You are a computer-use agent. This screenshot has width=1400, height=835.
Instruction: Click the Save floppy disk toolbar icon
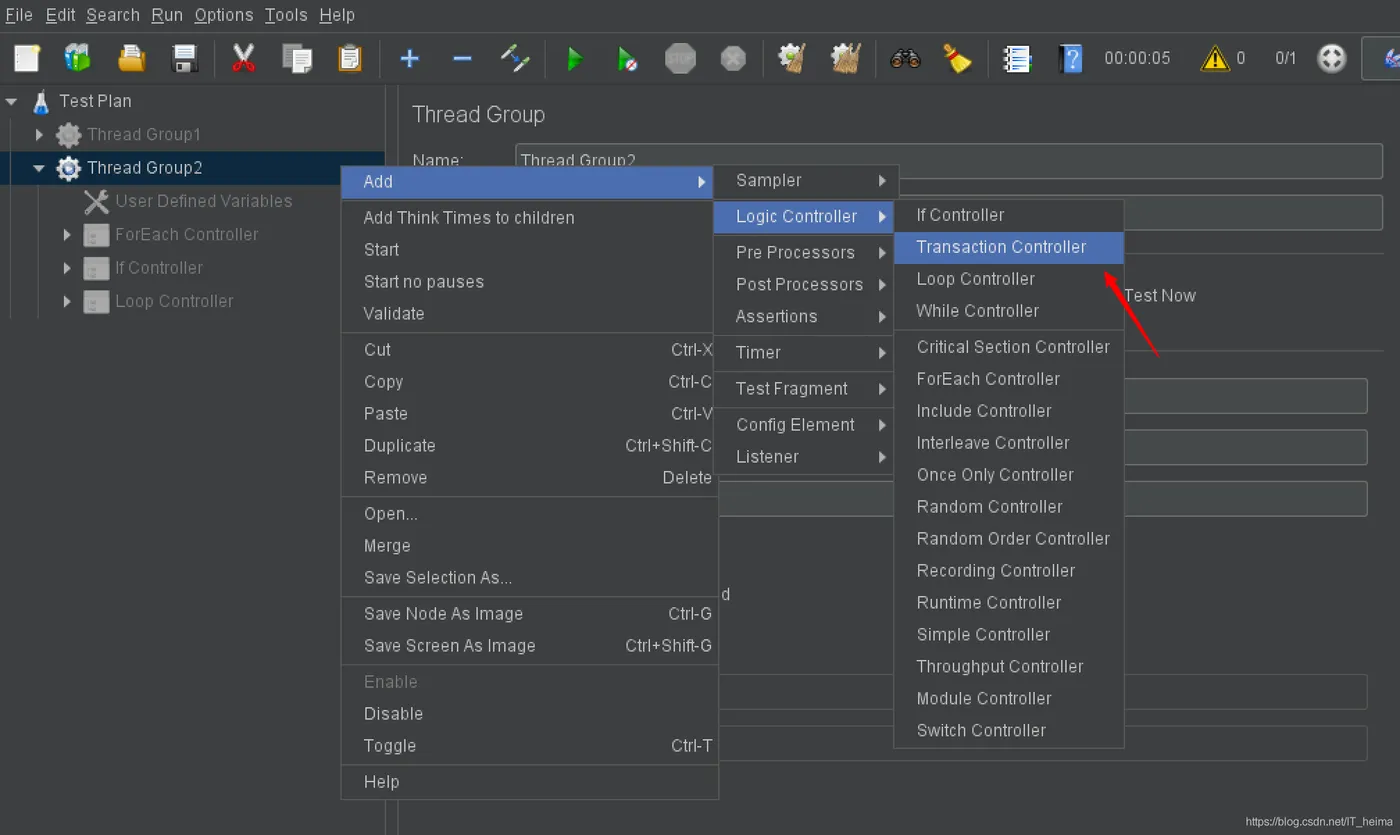(185, 59)
